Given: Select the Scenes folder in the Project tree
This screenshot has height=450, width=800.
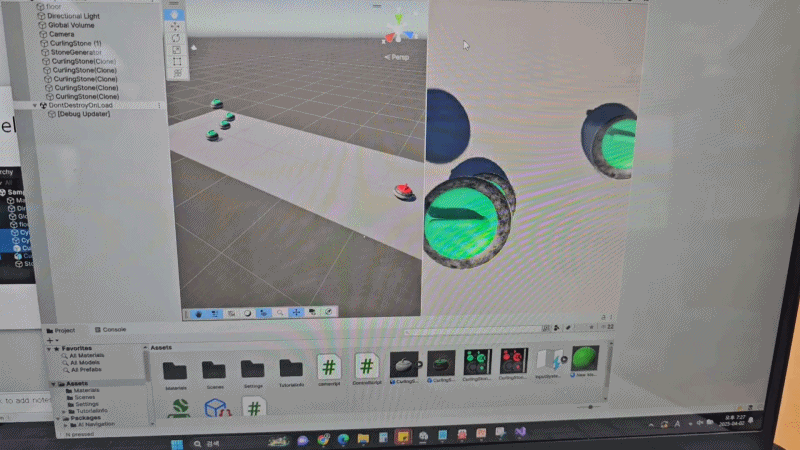Looking at the screenshot, I should point(81,397).
